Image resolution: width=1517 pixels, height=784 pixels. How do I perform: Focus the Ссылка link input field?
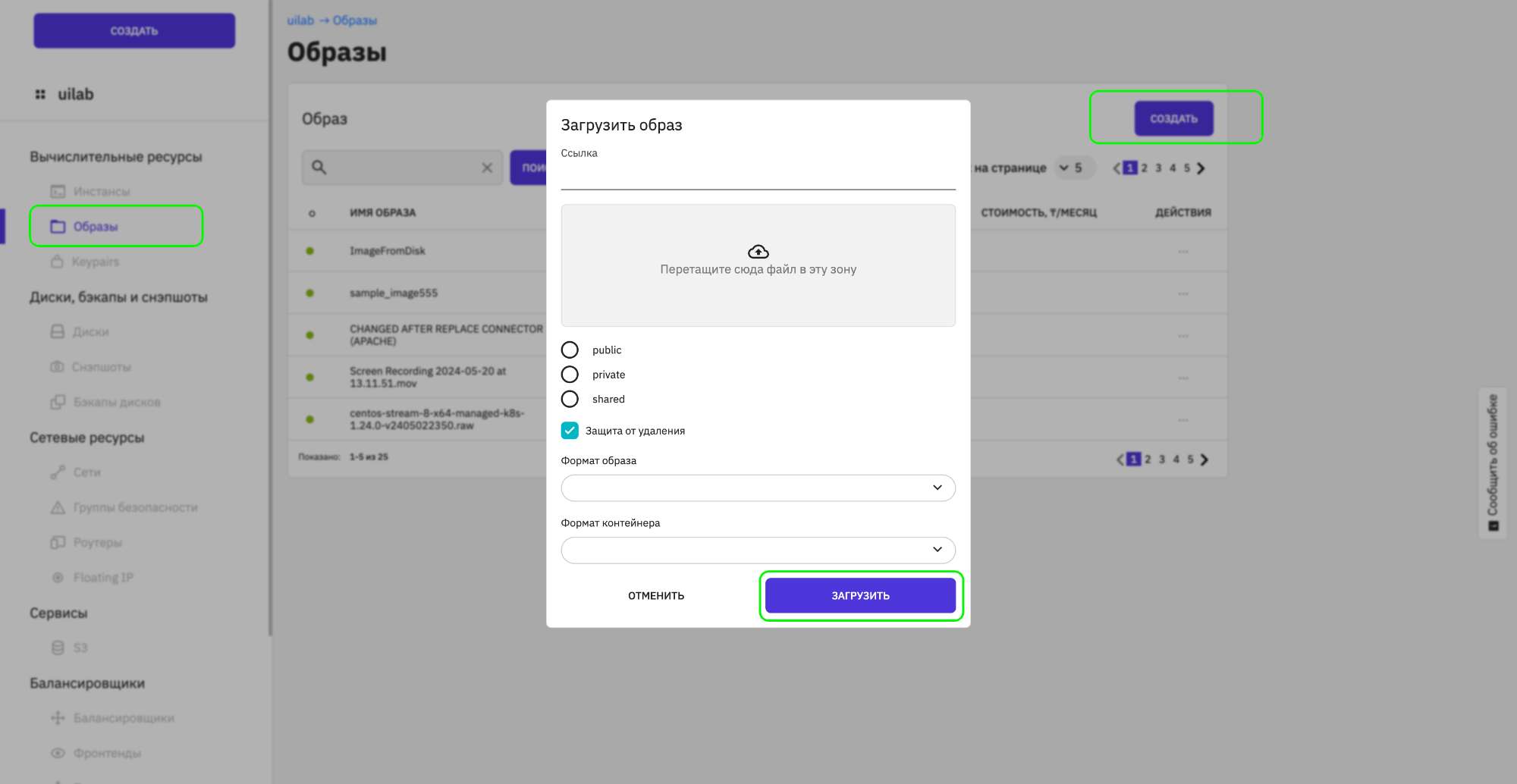[758, 177]
